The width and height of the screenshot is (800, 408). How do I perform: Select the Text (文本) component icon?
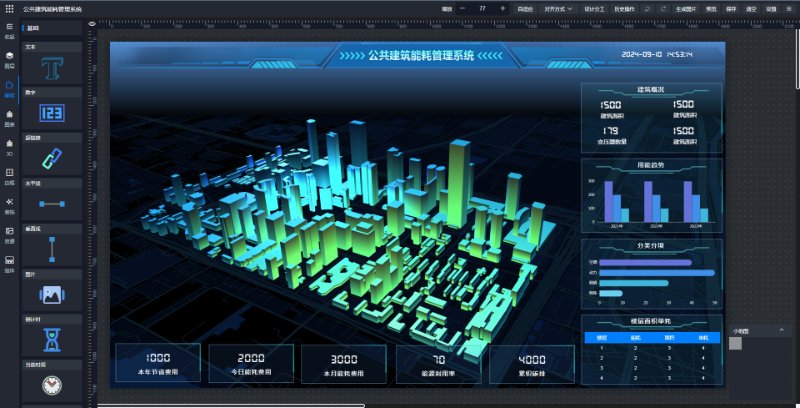click(x=52, y=68)
